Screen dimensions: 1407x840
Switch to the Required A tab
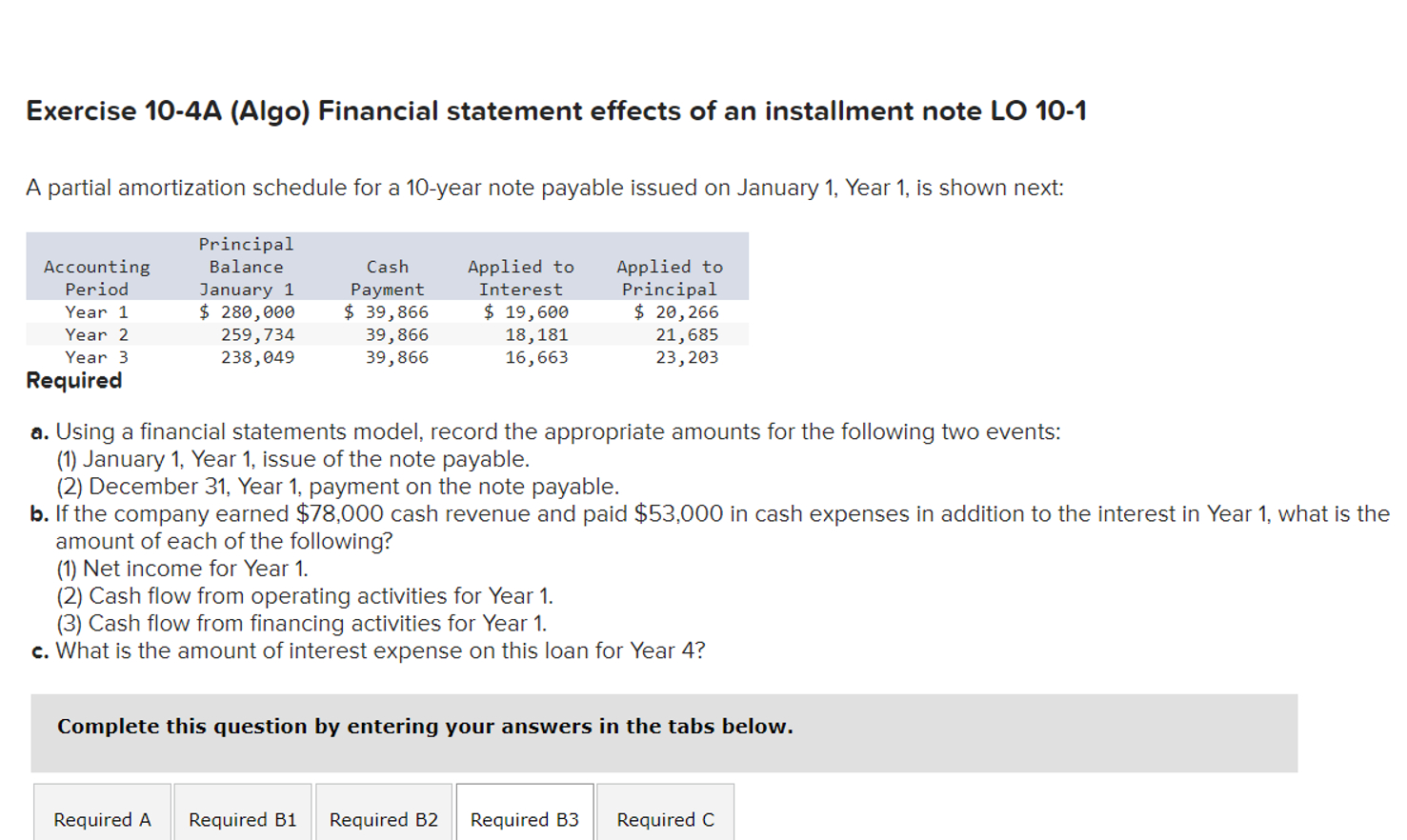(101, 817)
